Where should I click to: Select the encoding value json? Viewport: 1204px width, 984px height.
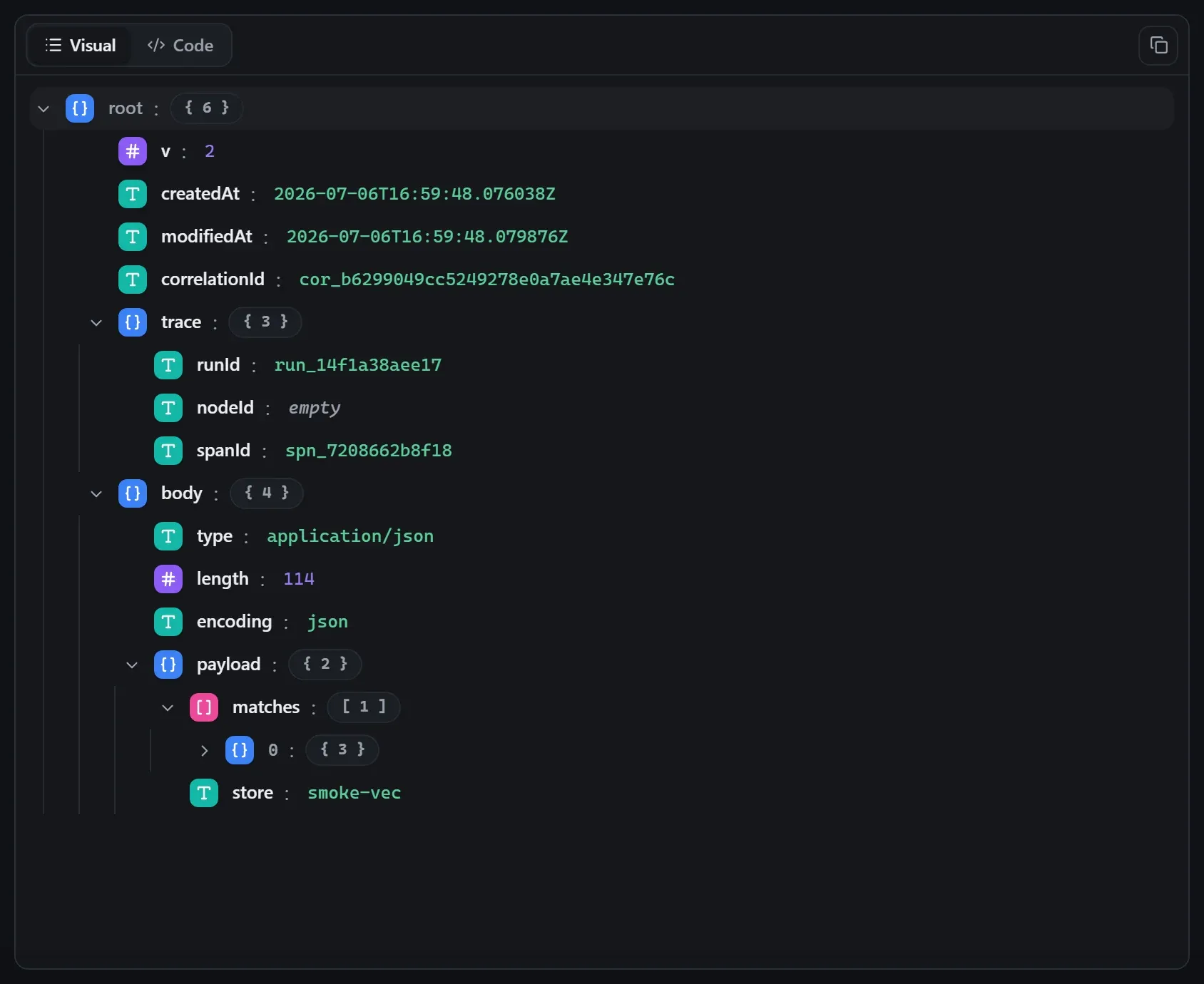pos(328,622)
